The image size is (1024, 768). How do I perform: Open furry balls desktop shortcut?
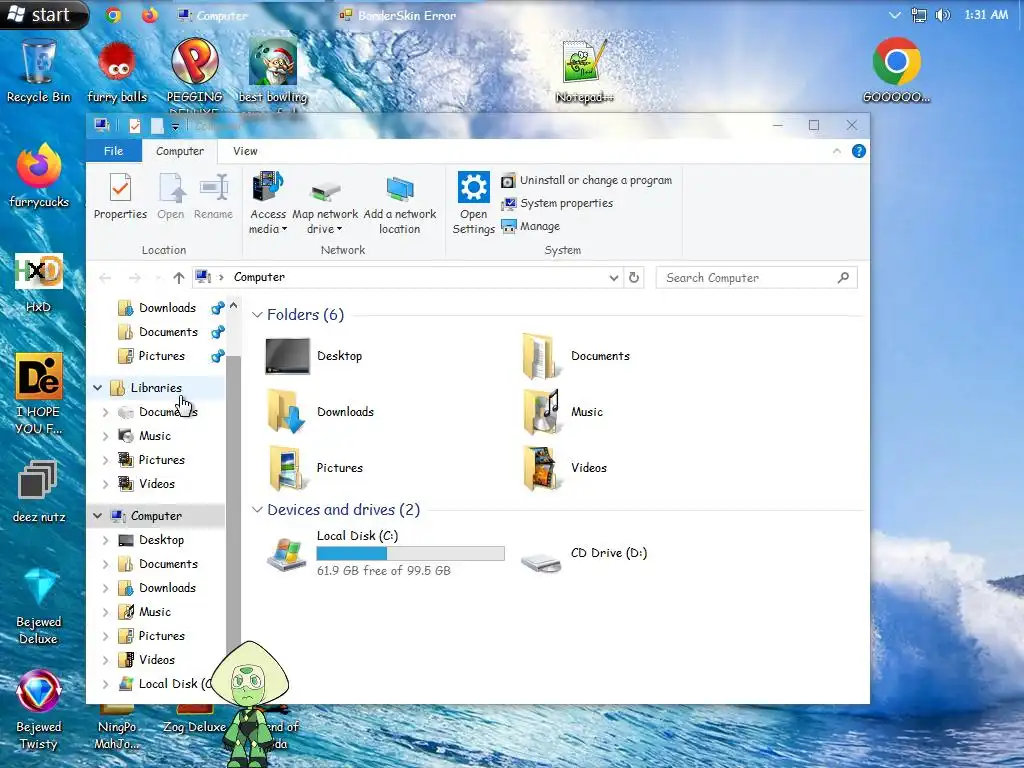pos(117,71)
